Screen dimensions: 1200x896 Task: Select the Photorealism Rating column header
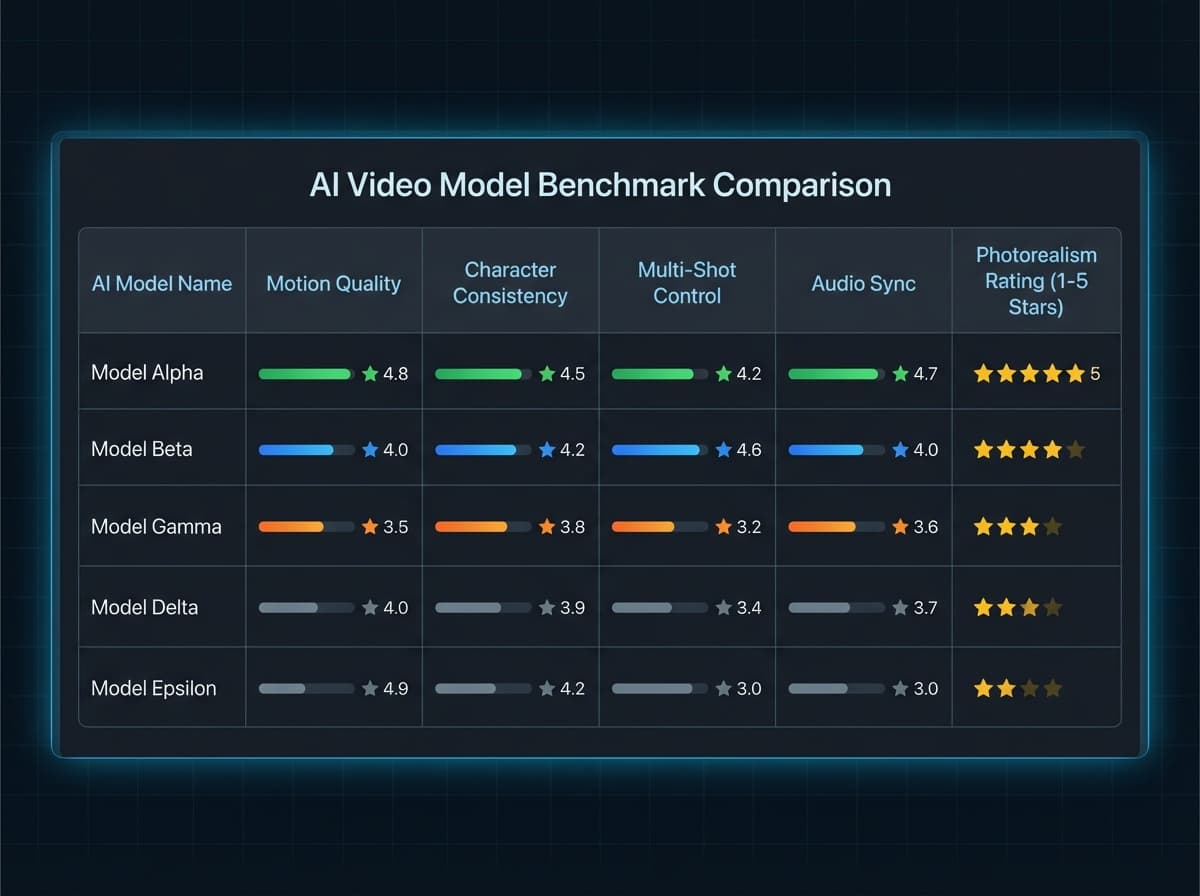tap(1037, 281)
